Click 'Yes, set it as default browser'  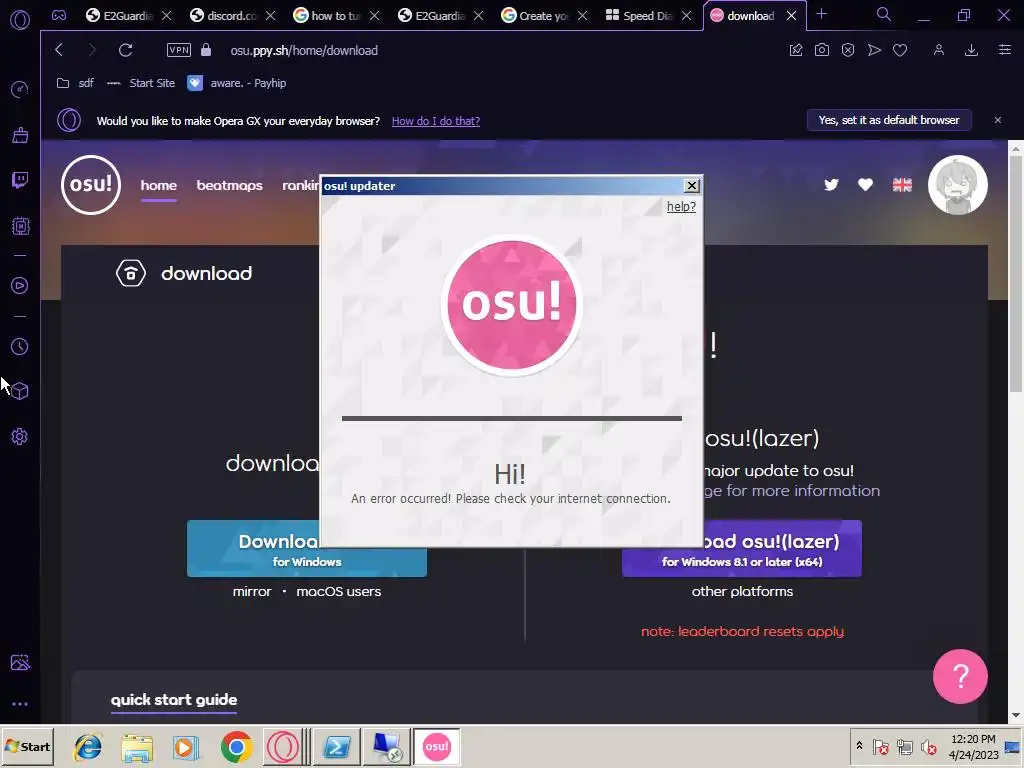point(889,120)
